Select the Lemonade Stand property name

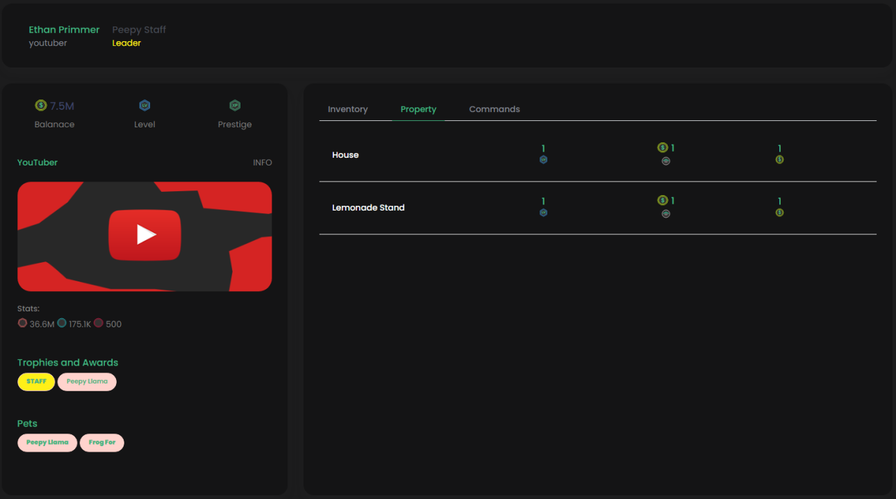(368, 207)
